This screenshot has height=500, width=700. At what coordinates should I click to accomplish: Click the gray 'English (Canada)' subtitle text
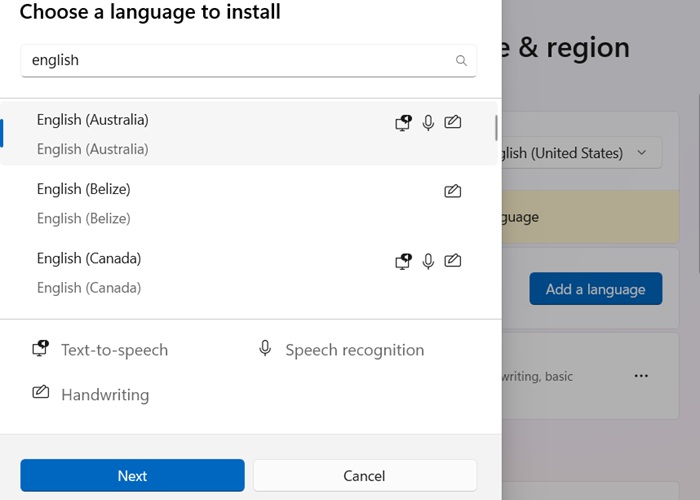89,288
